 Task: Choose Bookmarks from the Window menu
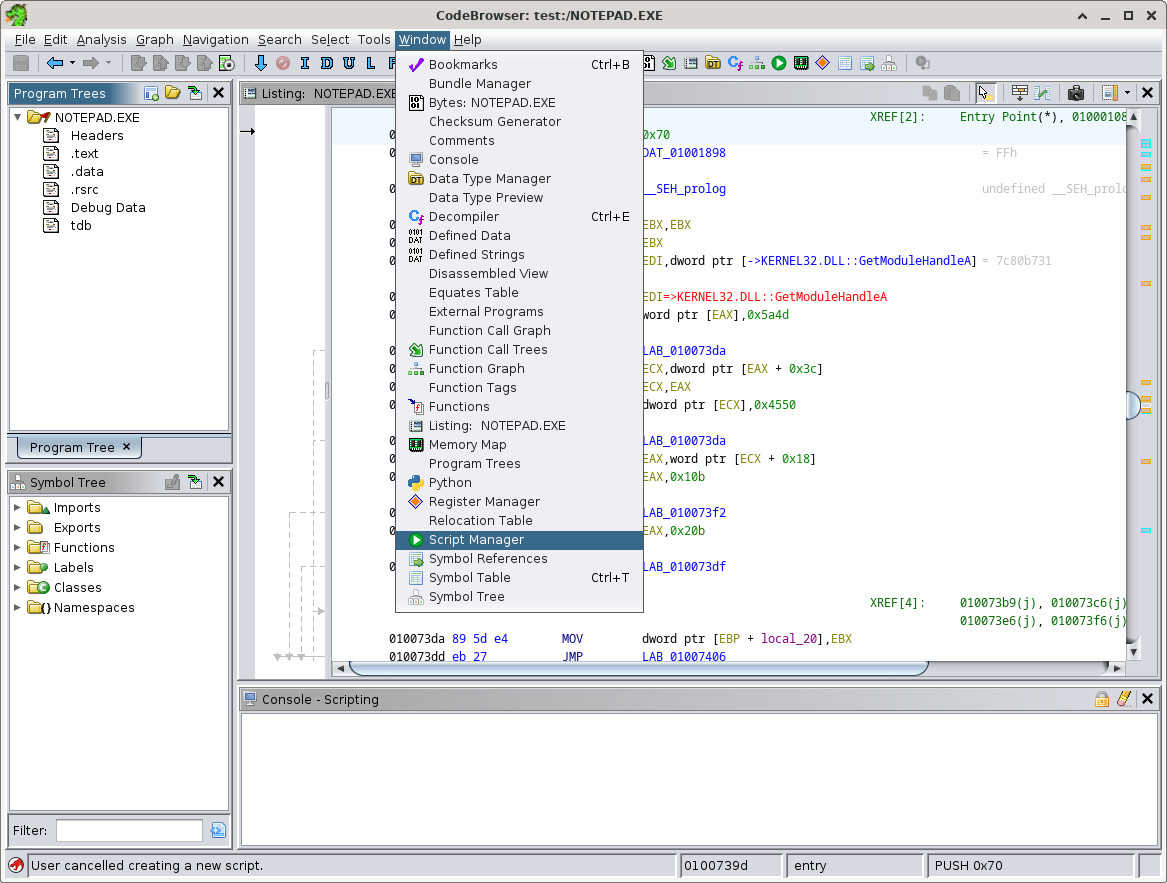click(x=519, y=65)
